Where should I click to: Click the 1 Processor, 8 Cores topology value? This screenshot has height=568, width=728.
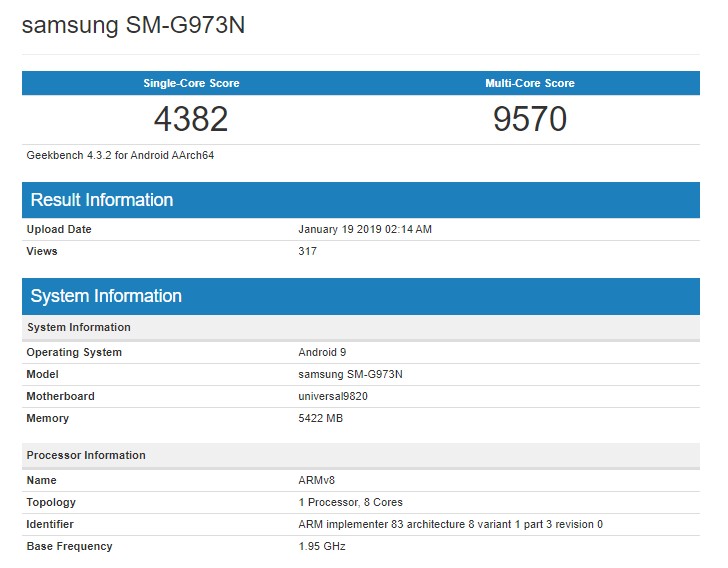click(x=350, y=502)
